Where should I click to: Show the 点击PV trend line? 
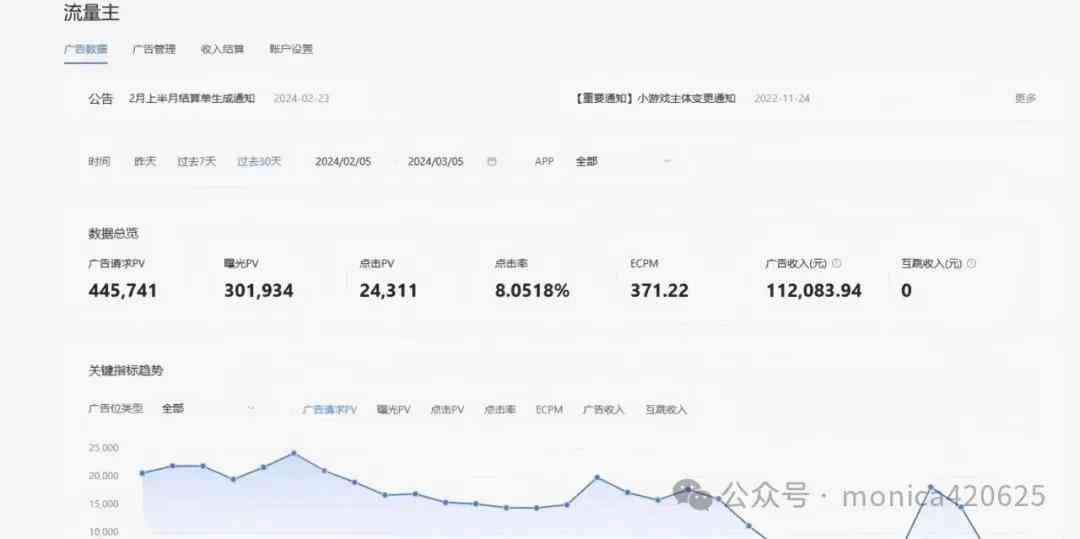point(447,410)
